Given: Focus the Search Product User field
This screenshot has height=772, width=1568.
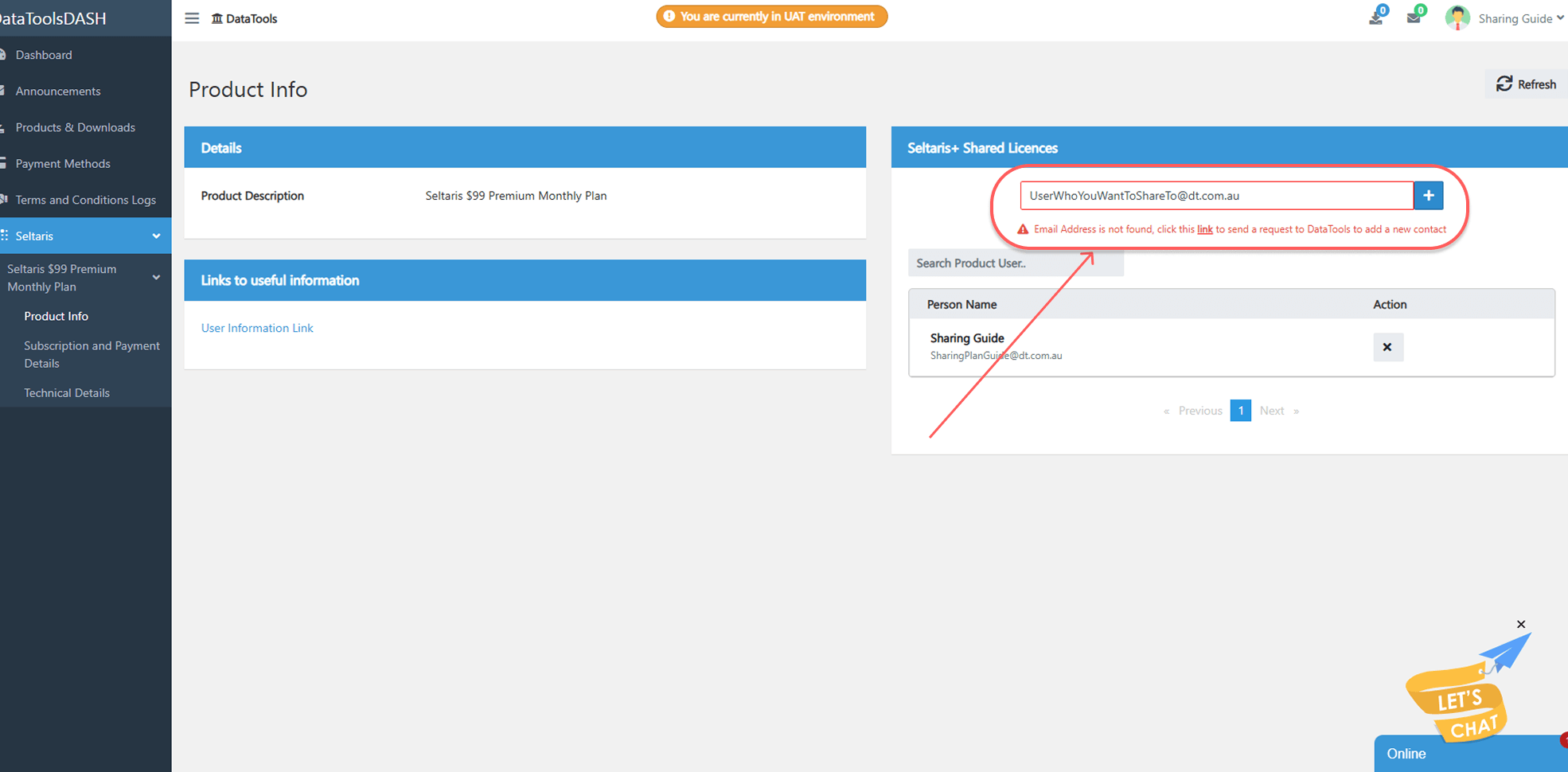Looking at the screenshot, I should 1015,263.
